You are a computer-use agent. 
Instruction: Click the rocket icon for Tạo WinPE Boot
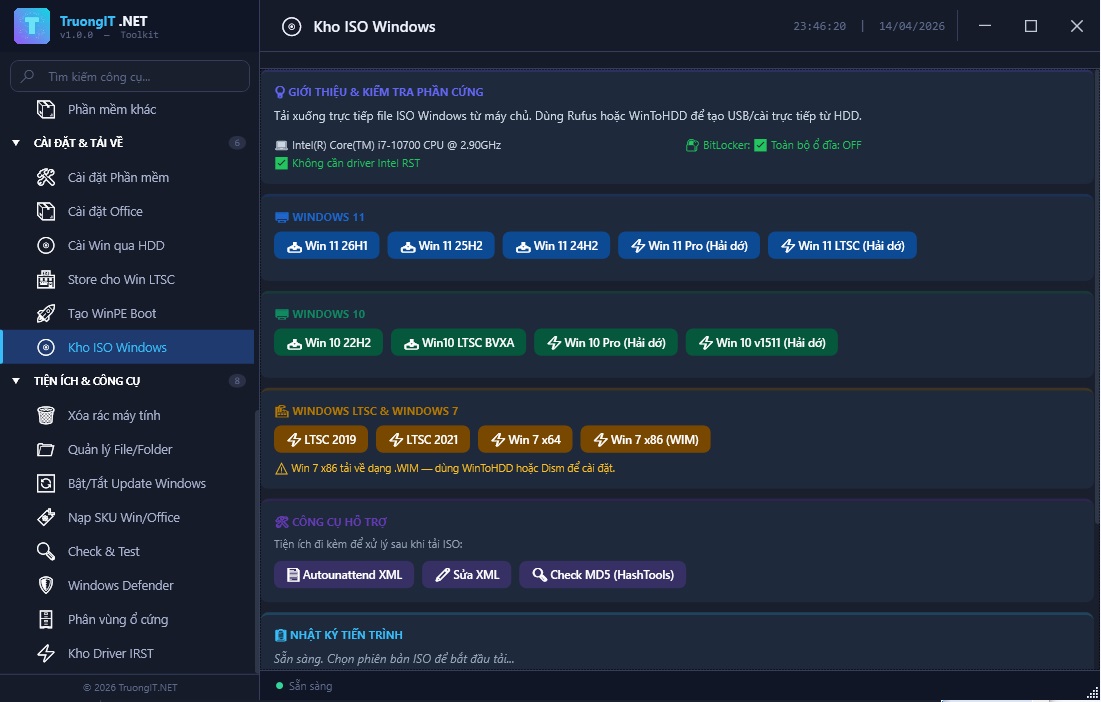(46, 313)
